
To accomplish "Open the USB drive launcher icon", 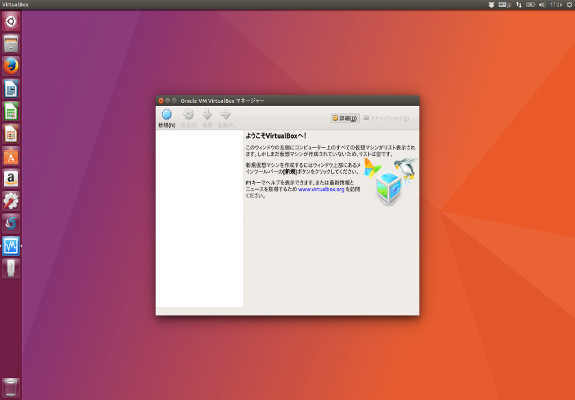I will point(11,268).
